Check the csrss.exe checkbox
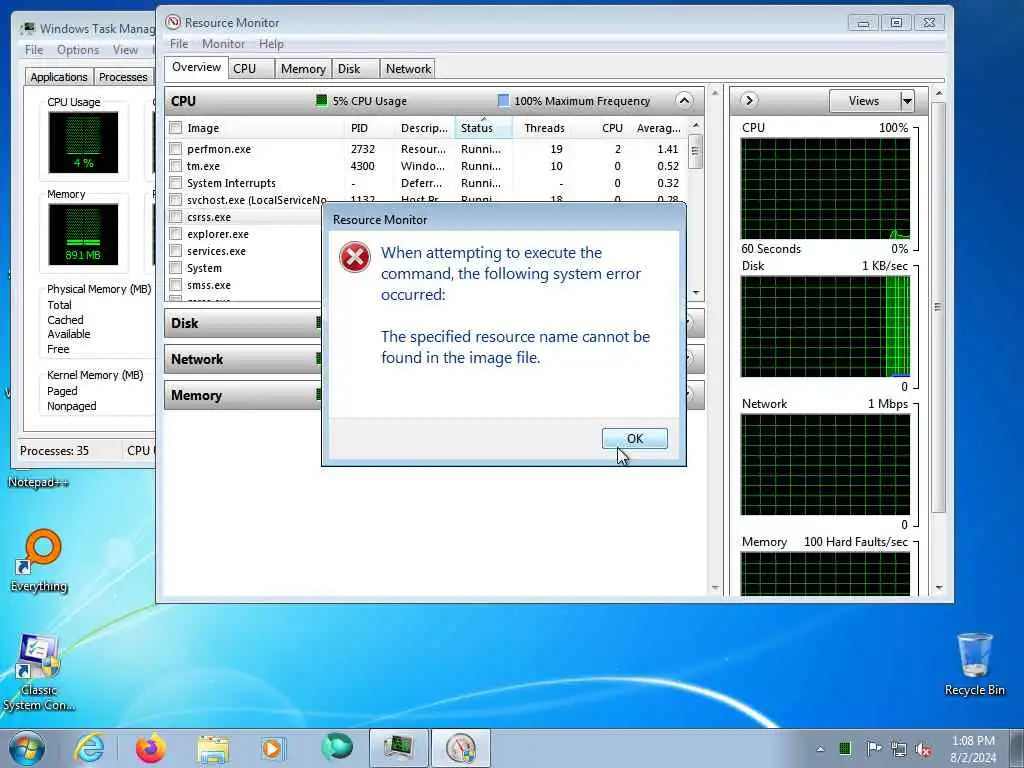1024x768 pixels. coord(175,217)
